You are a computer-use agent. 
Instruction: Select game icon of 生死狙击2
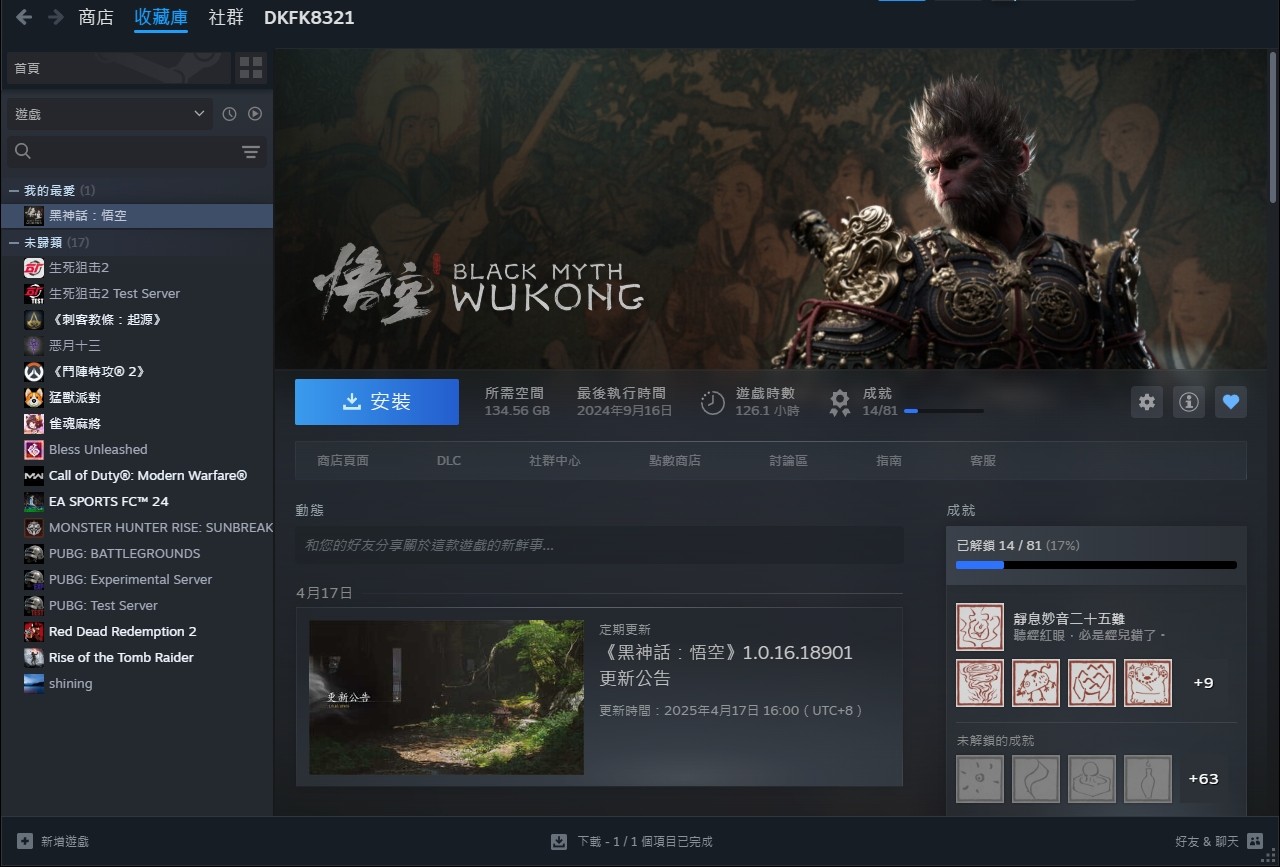pos(34,267)
